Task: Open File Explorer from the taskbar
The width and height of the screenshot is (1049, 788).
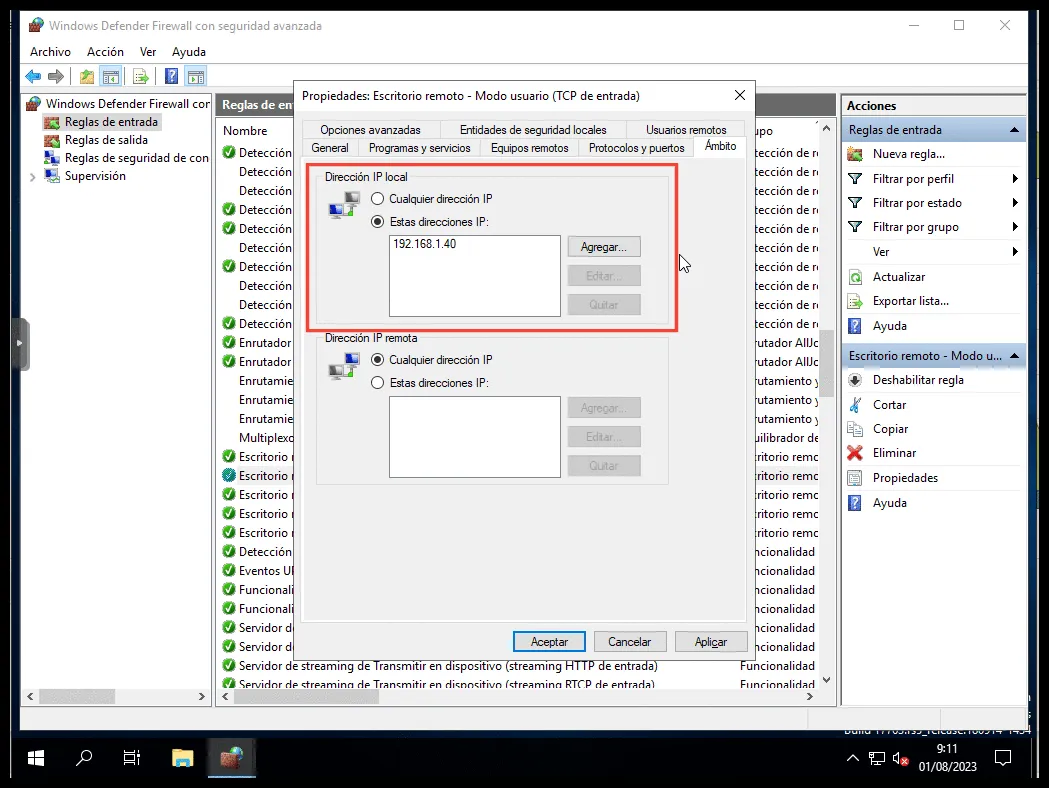Action: pyautogui.click(x=182, y=758)
